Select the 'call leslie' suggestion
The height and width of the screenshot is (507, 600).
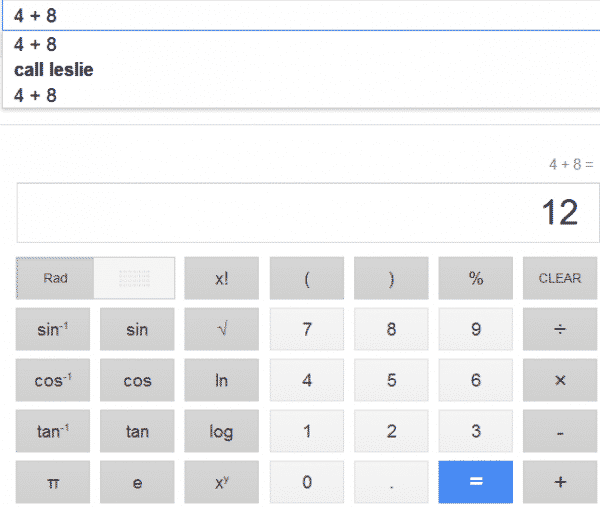pyautogui.click(x=54, y=70)
